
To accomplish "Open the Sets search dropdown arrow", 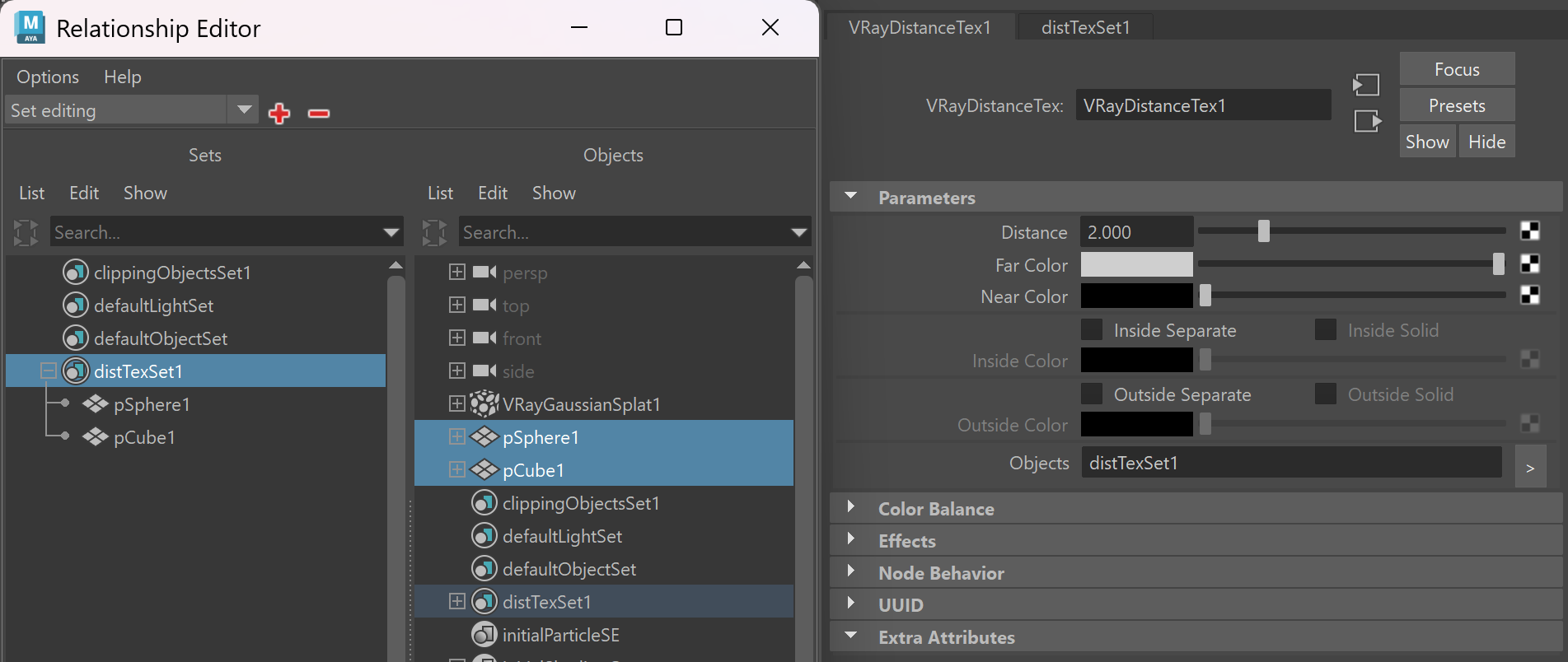I will (391, 233).
